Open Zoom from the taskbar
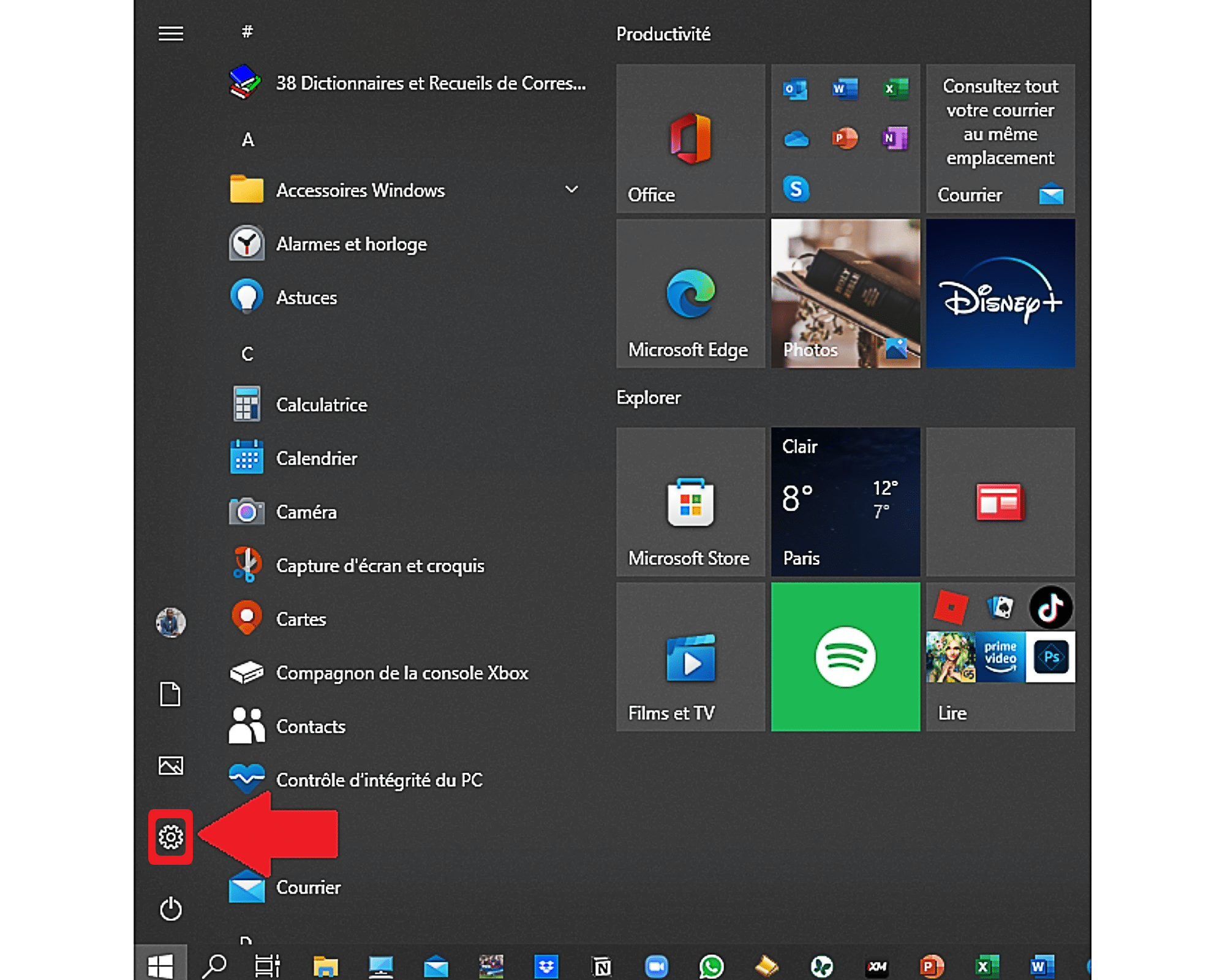The width and height of the screenshot is (1225, 980). (x=656, y=967)
